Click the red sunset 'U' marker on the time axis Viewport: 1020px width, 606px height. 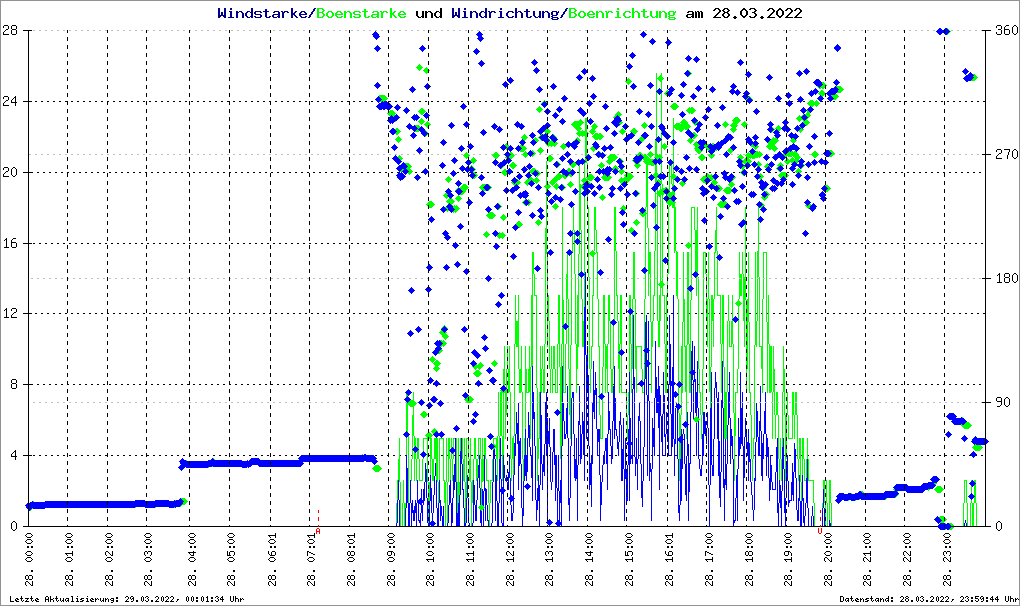click(819, 531)
